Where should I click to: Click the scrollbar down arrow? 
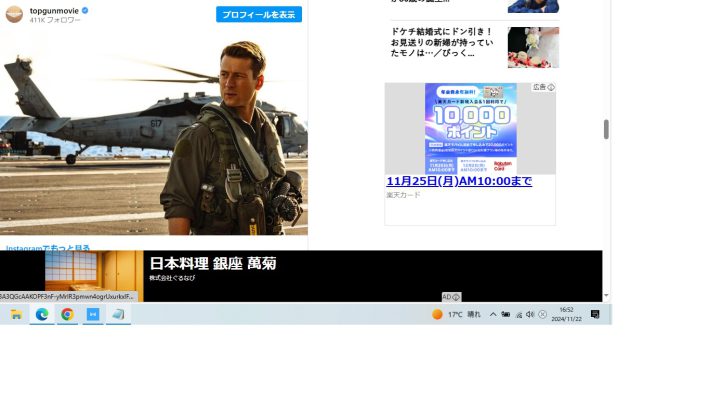coord(606,296)
